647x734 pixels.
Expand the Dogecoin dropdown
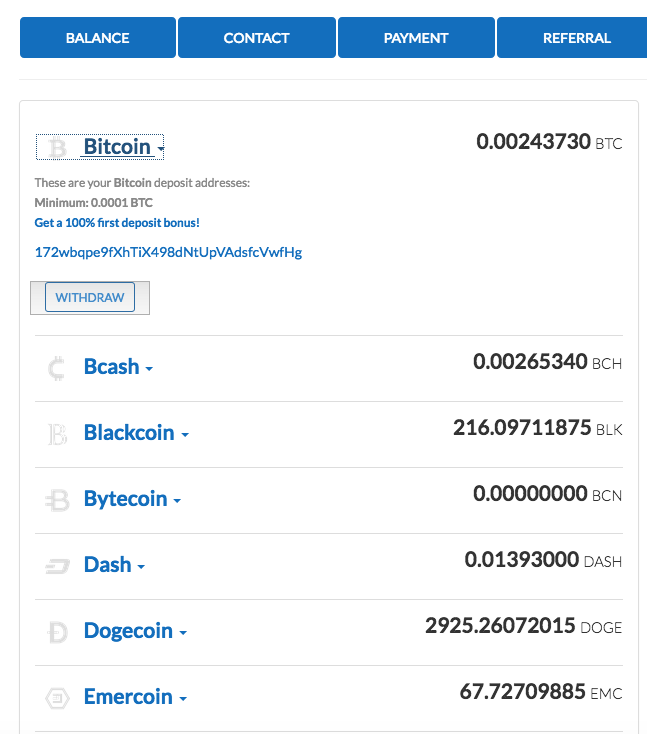coord(135,631)
